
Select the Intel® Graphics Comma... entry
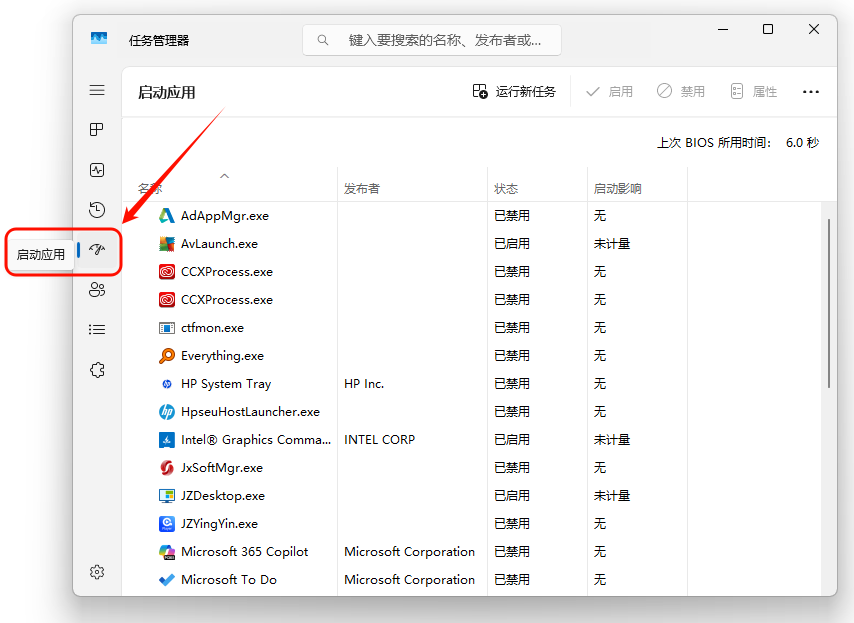(x=256, y=440)
